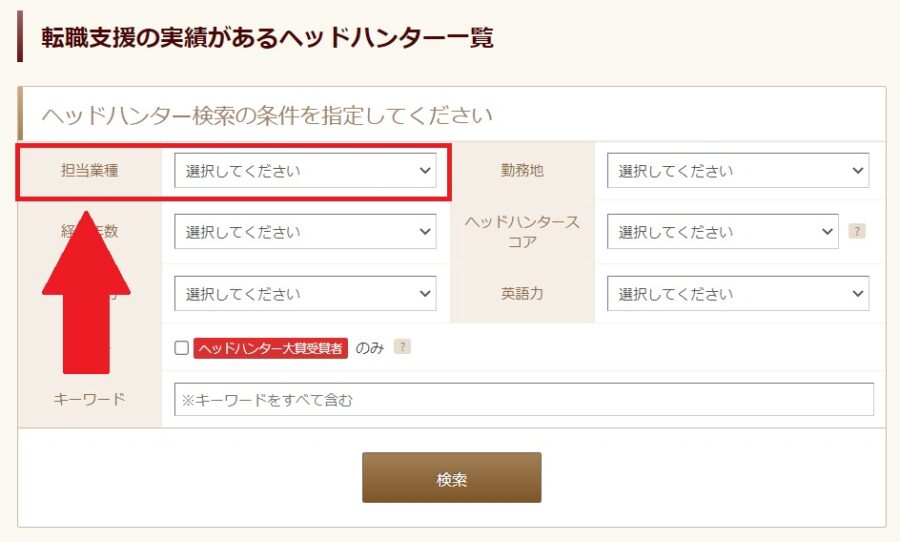Click heading 転職支援の実績があるヘッドハンター一覧
This screenshot has height=542, width=900.
[267, 38]
